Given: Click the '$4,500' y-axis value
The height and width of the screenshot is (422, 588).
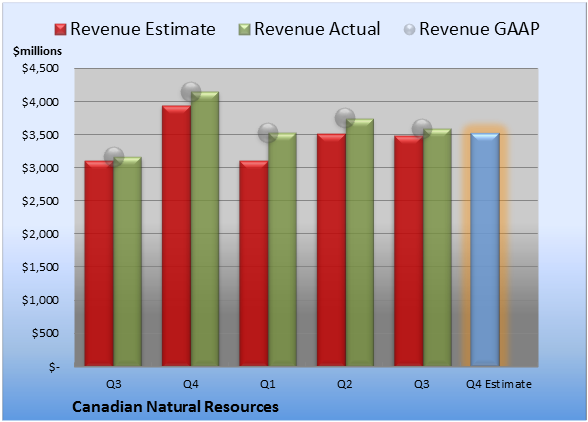Looking at the screenshot, I should click(x=40, y=68).
